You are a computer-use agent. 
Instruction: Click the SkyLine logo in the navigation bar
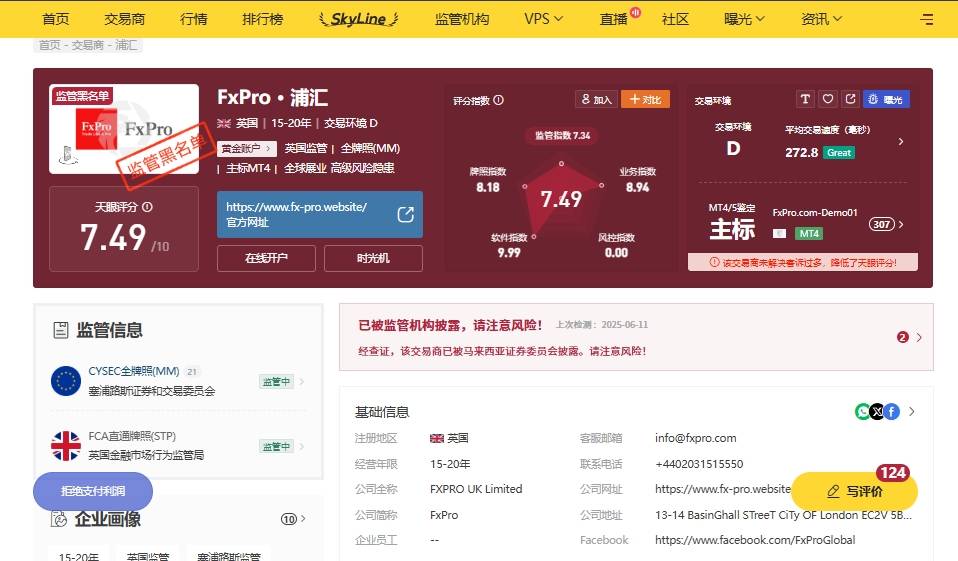point(359,19)
